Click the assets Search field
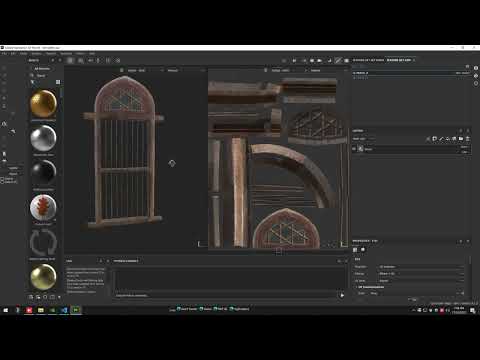This screenshot has width=480, height=360. [45, 76]
